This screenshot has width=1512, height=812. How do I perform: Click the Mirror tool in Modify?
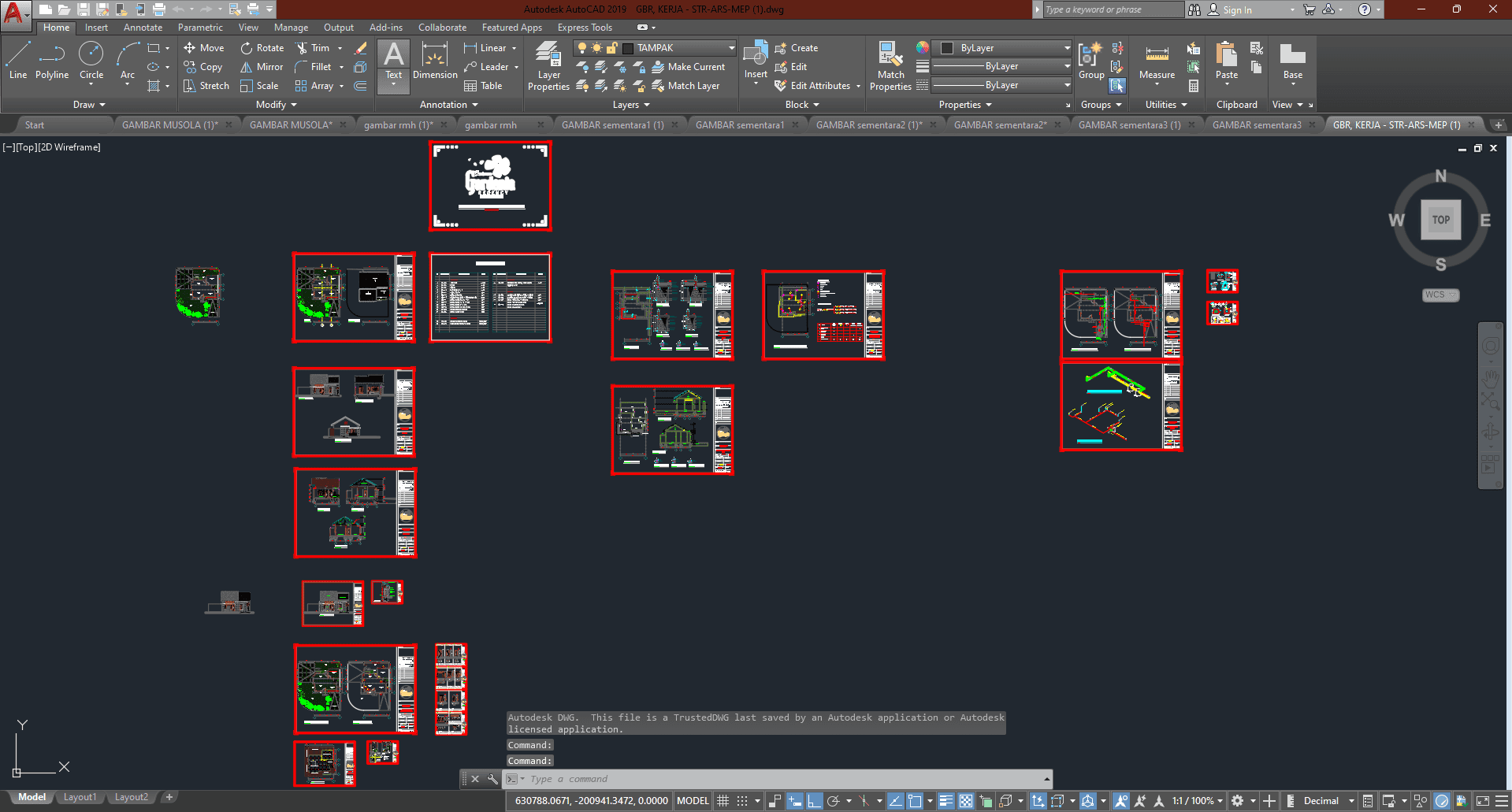tap(262, 67)
